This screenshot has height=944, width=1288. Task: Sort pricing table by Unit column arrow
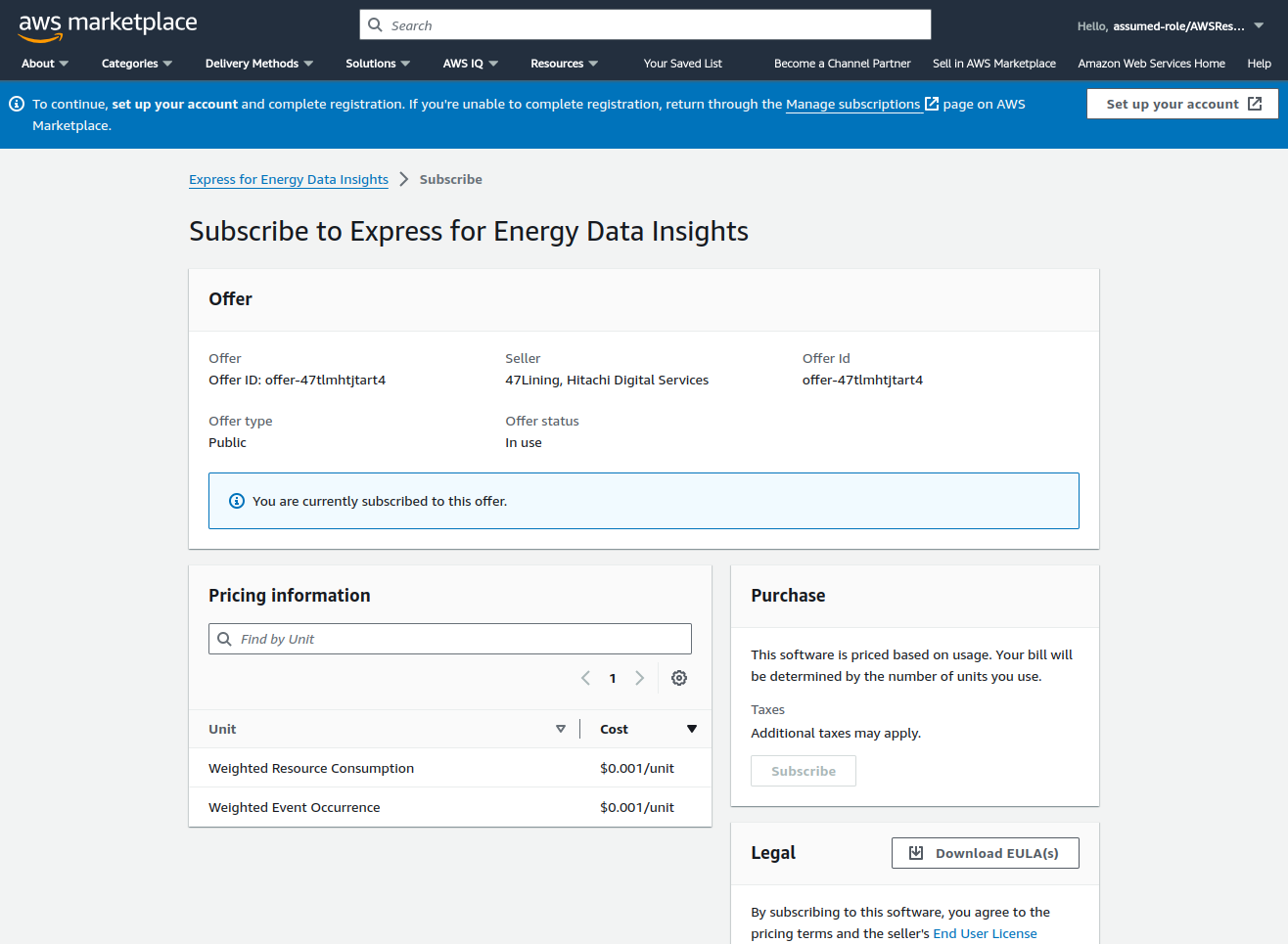(x=561, y=729)
